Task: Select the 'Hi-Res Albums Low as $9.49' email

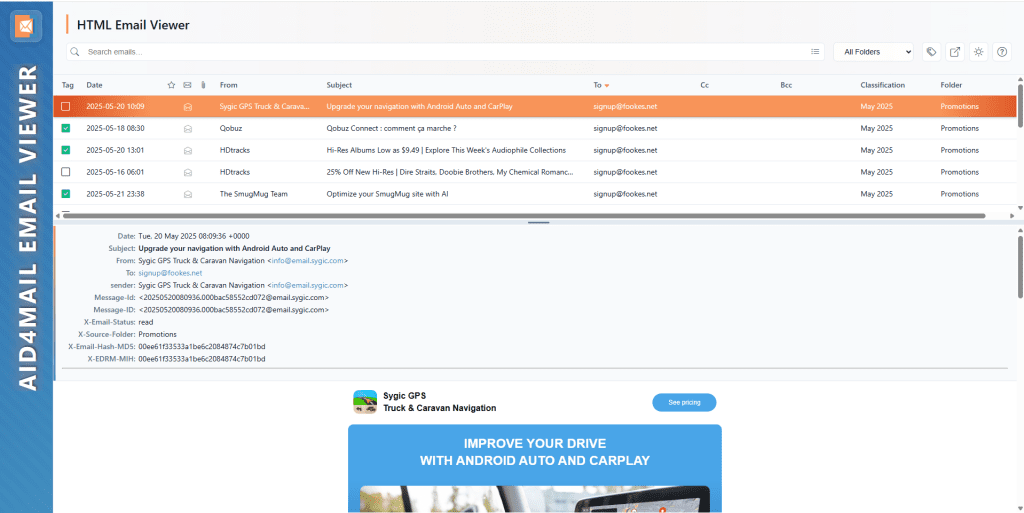Action: click(x=446, y=150)
